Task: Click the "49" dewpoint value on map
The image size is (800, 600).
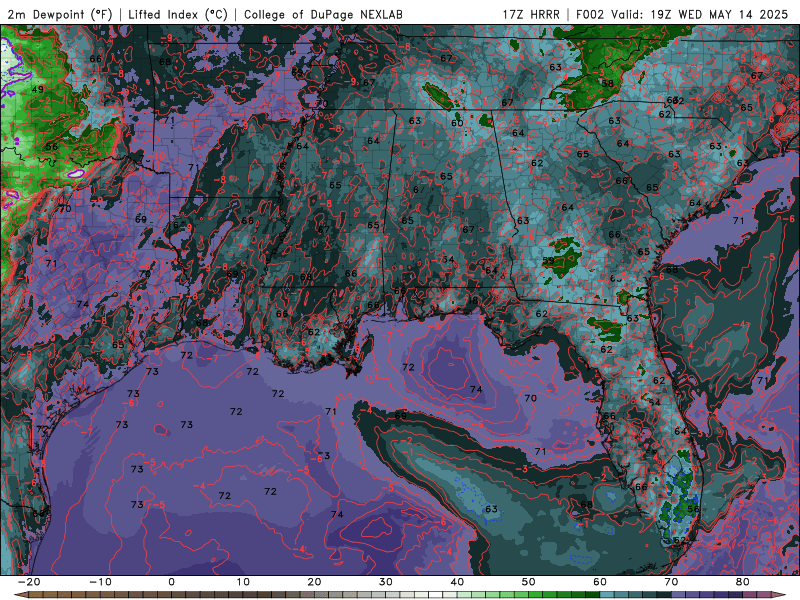Action: pos(37,89)
